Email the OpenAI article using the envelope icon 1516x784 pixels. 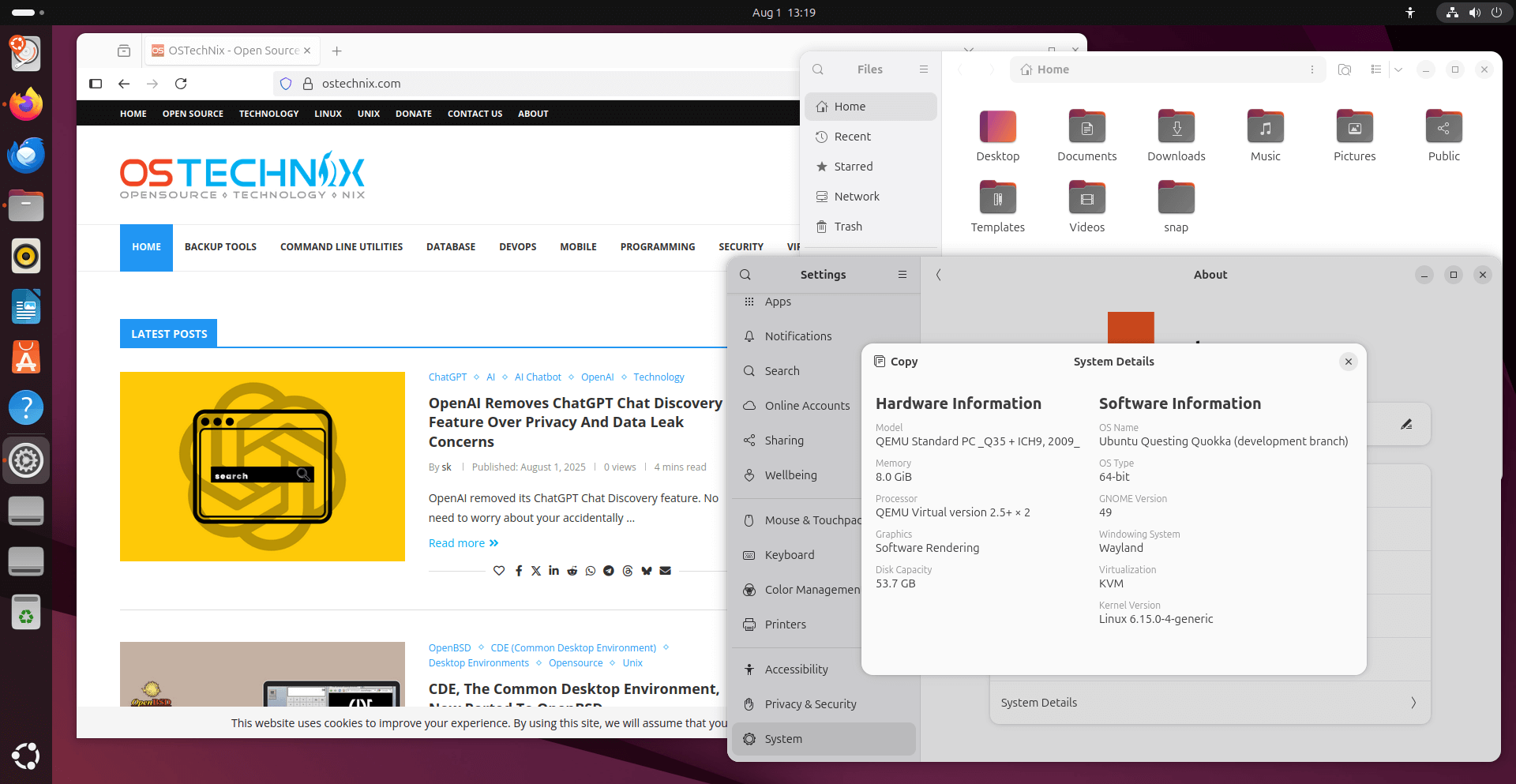(x=665, y=570)
